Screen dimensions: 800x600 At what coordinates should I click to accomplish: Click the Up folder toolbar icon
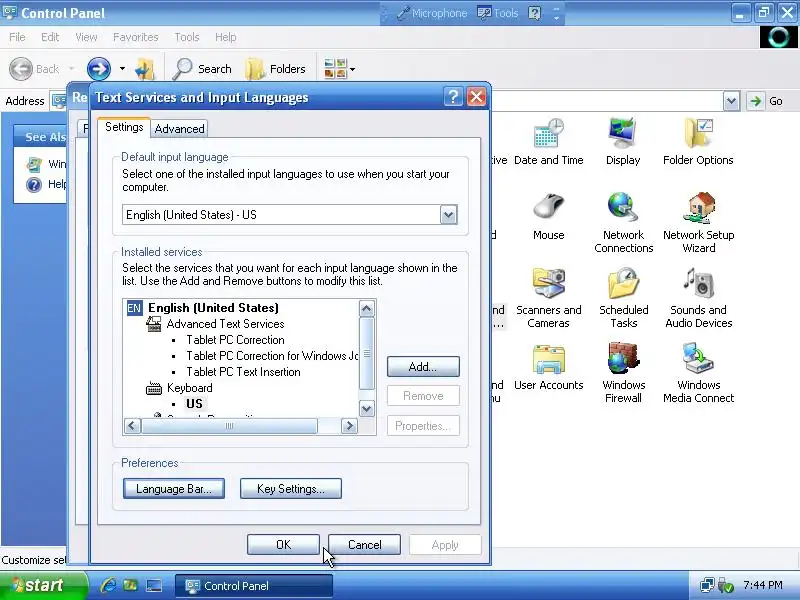(145, 69)
